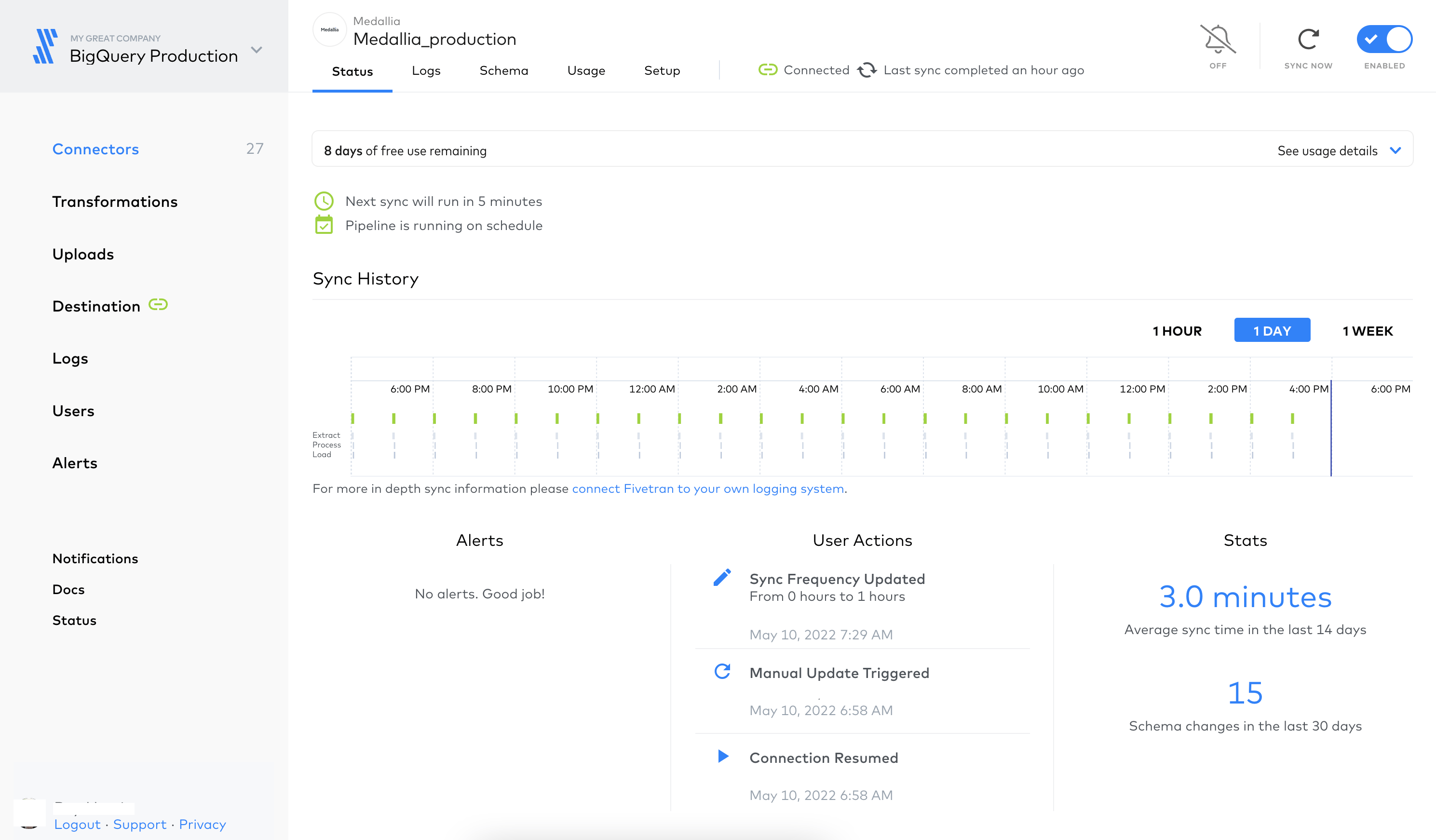Click the '15' schema changes stat
The height and width of the screenshot is (840, 1436).
[1245, 693]
